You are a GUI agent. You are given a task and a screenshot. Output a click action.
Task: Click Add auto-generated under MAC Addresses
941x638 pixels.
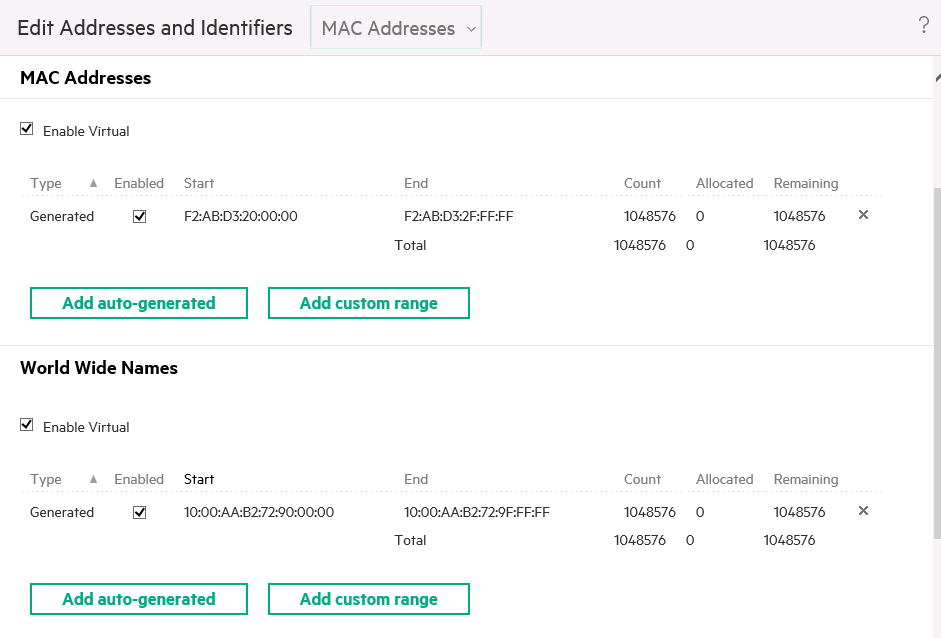[x=138, y=302]
